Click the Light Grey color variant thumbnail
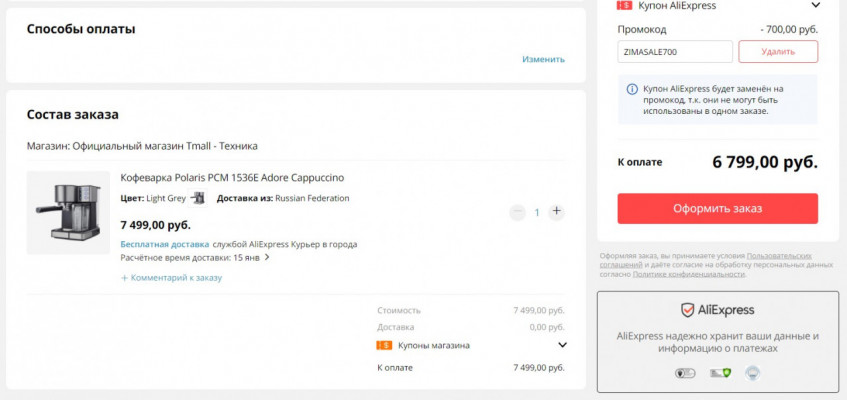 pos(197,198)
